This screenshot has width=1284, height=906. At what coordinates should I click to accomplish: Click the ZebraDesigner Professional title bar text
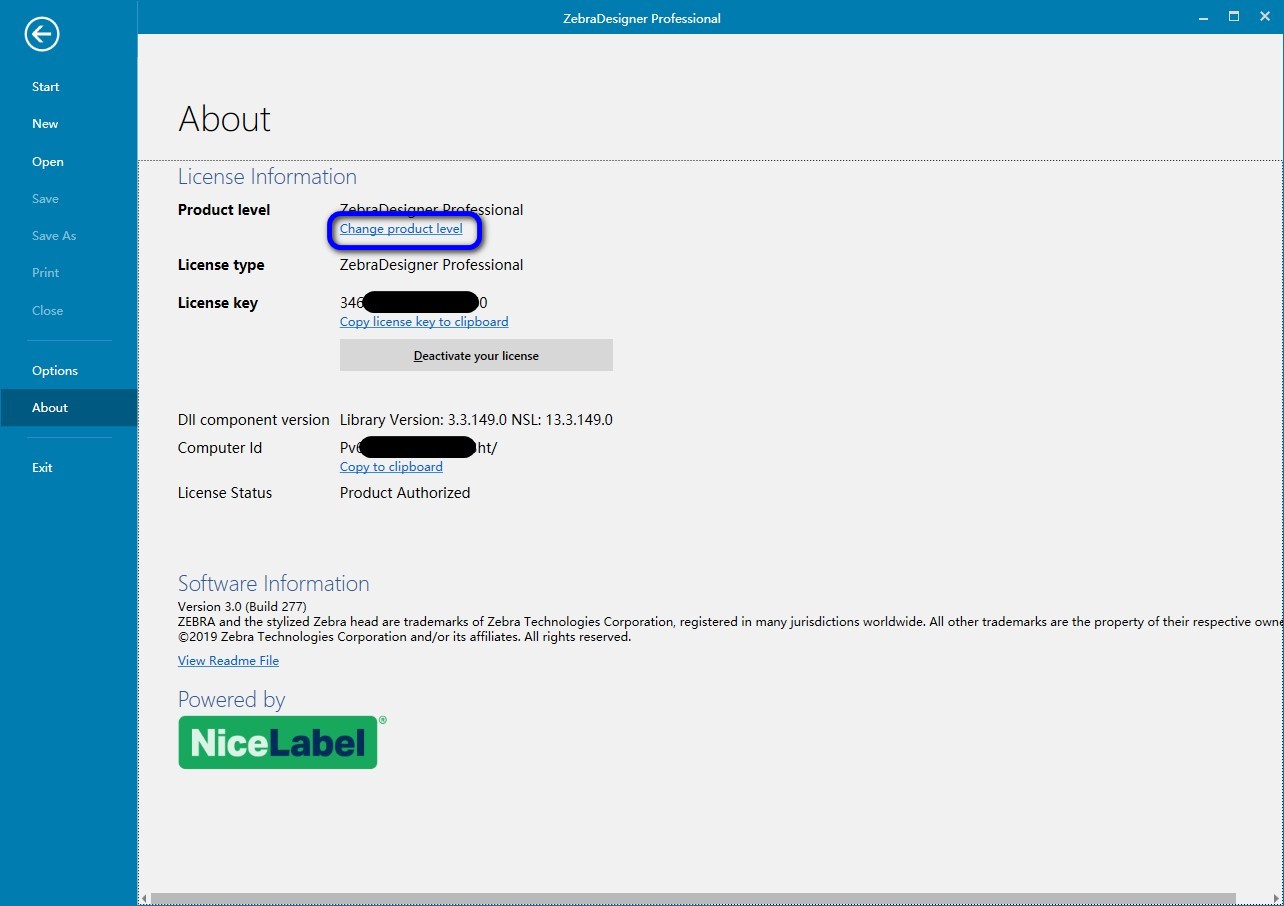(x=642, y=17)
